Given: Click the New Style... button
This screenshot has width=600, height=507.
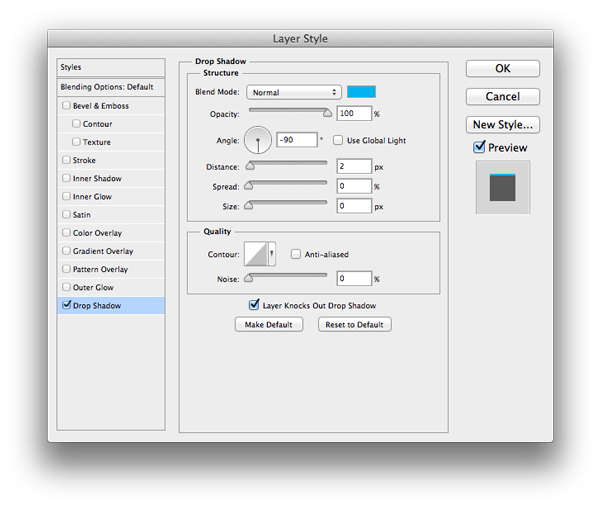Looking at the screenshot, I should 503,125.
